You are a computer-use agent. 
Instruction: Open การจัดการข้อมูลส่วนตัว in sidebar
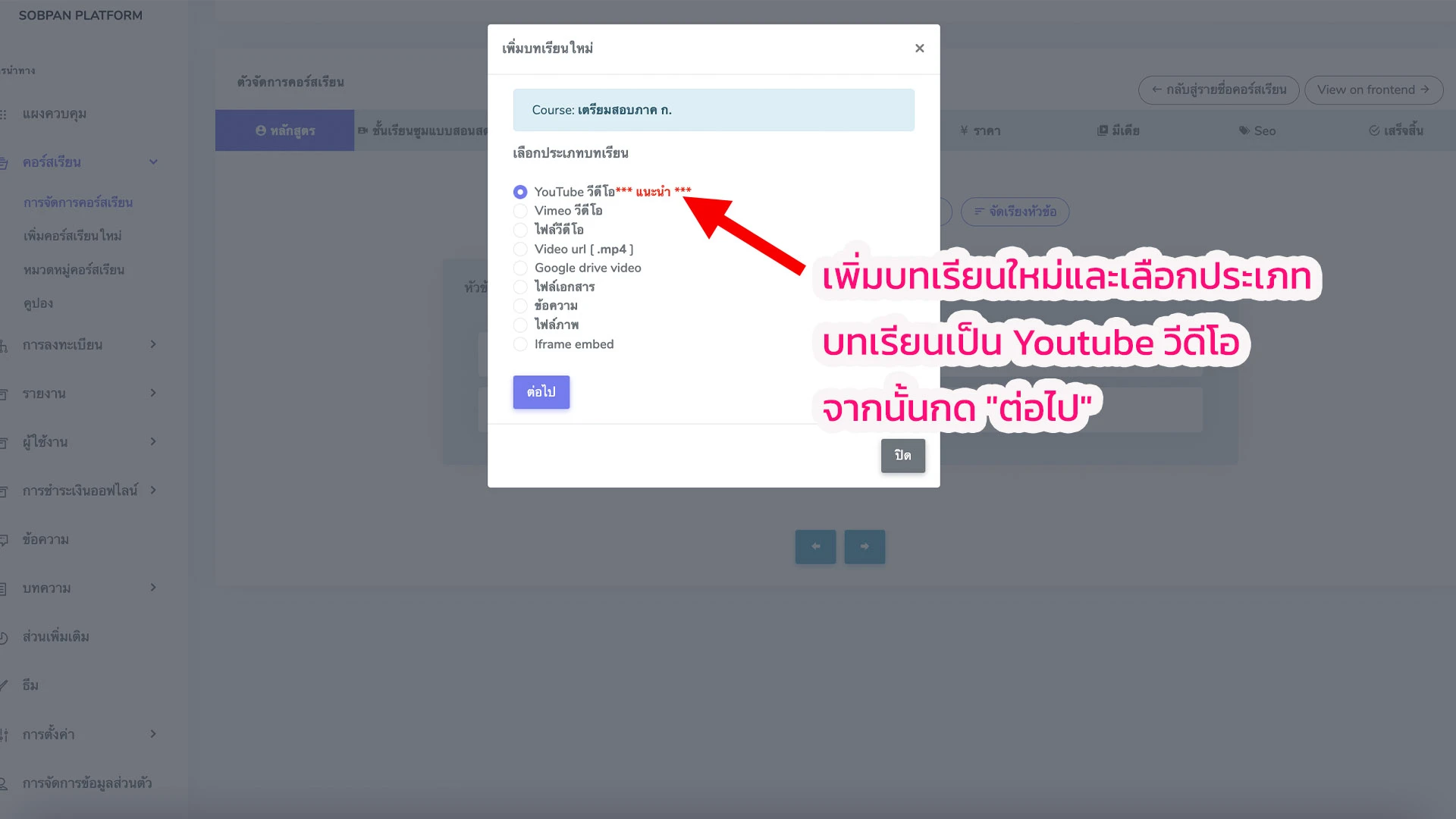click(x=87, y=783)
